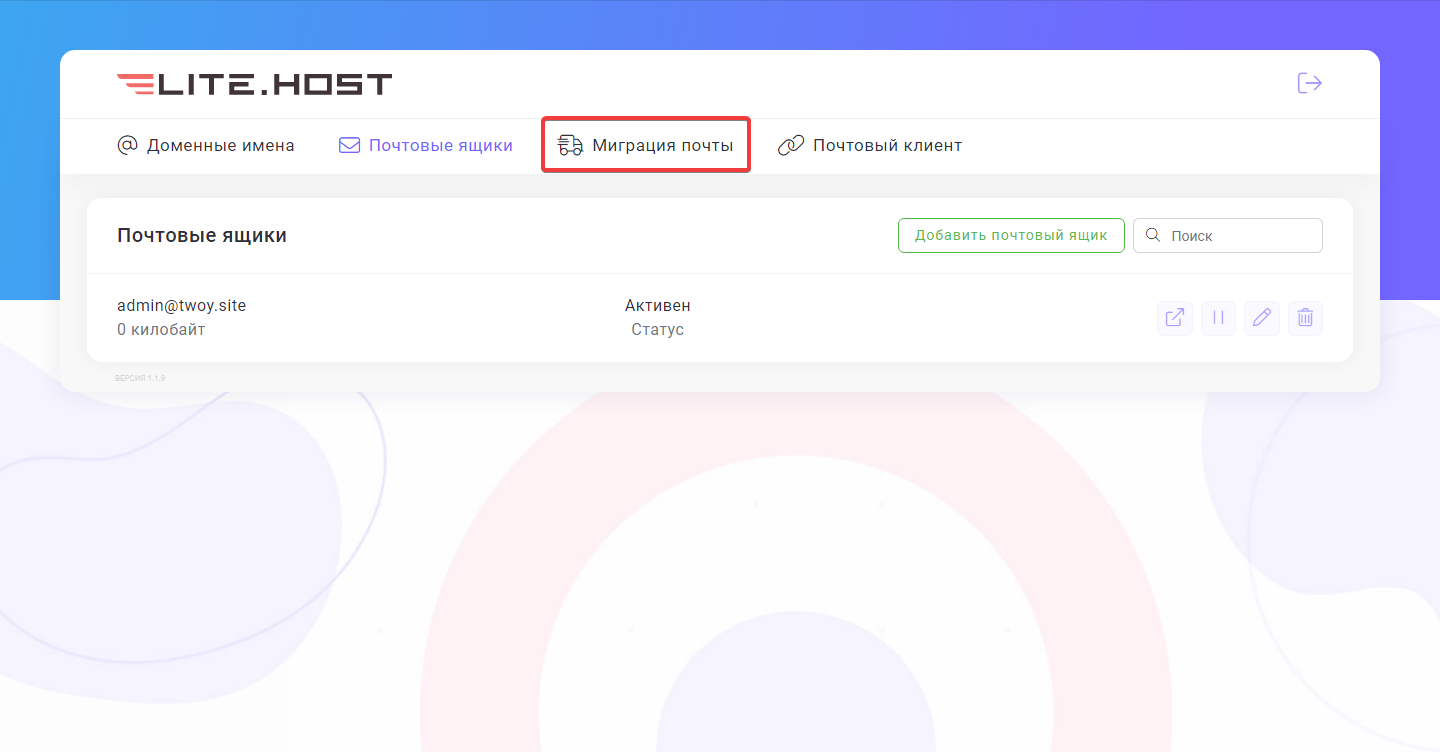Click the LITE.HOST logo

coord(255,84)
